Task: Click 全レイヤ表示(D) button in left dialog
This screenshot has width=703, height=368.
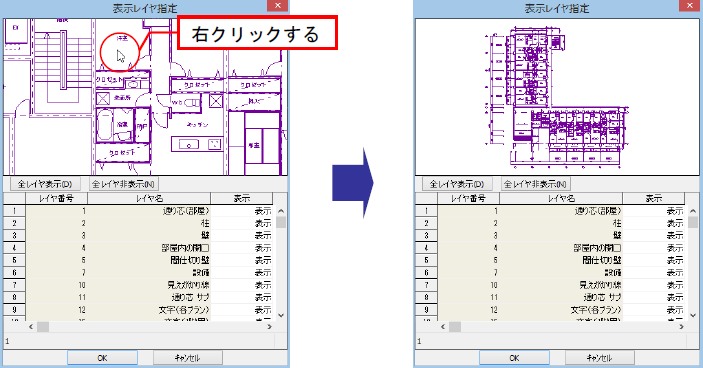Action: [43, 184]
